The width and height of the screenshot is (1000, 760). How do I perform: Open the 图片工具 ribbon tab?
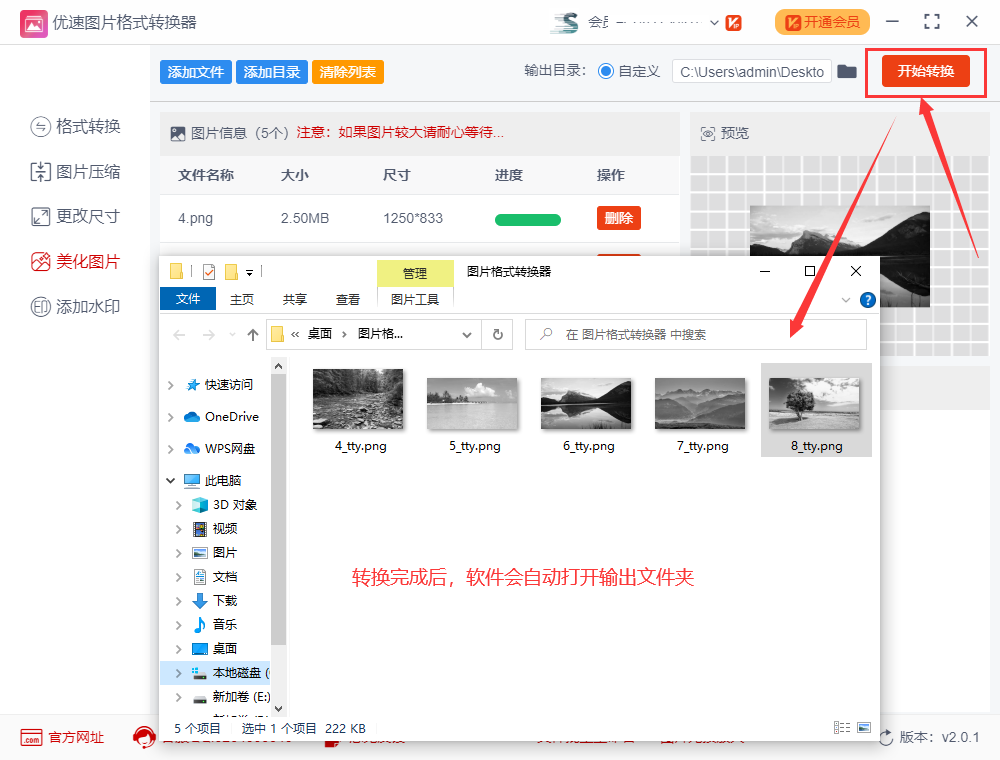coord(415,299)
